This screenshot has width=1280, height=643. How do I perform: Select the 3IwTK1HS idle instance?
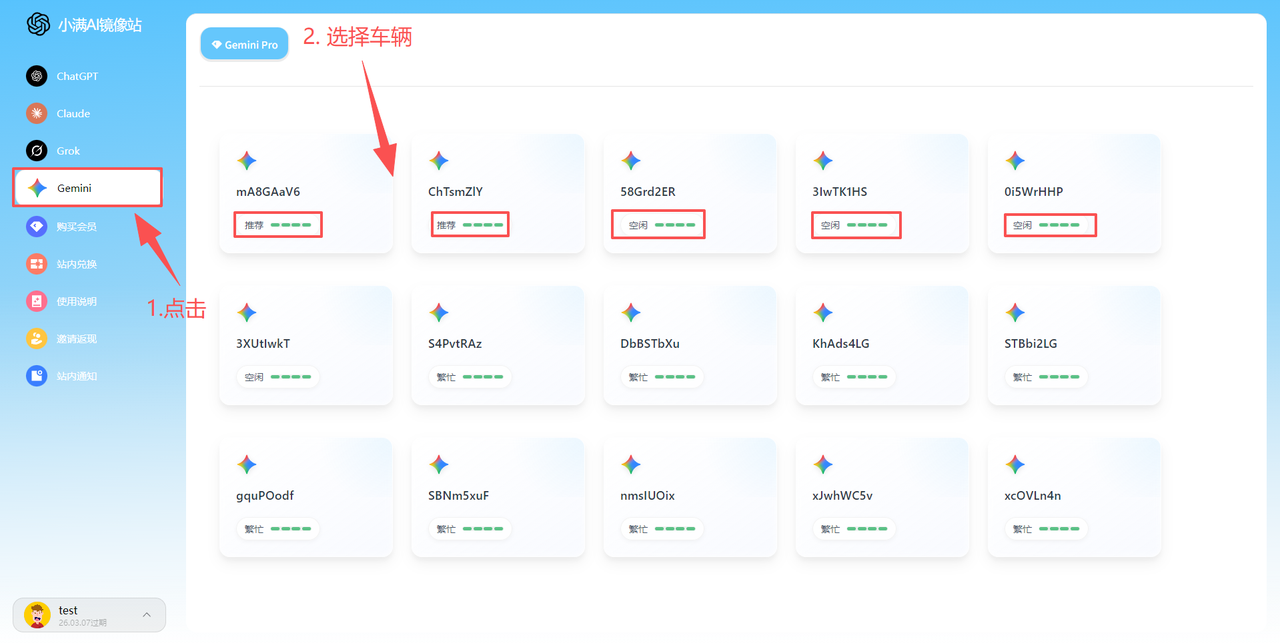coord(882,193)
